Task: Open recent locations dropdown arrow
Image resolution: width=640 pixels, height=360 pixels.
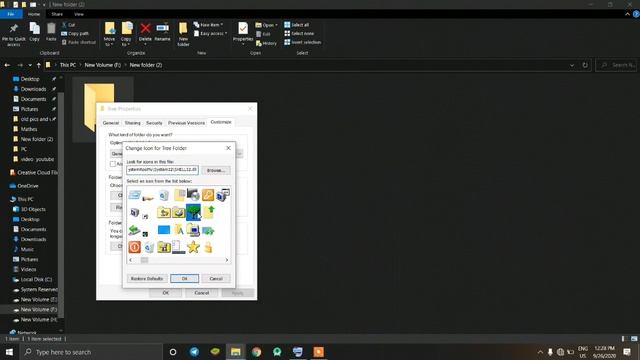Action: coord(30,65)
